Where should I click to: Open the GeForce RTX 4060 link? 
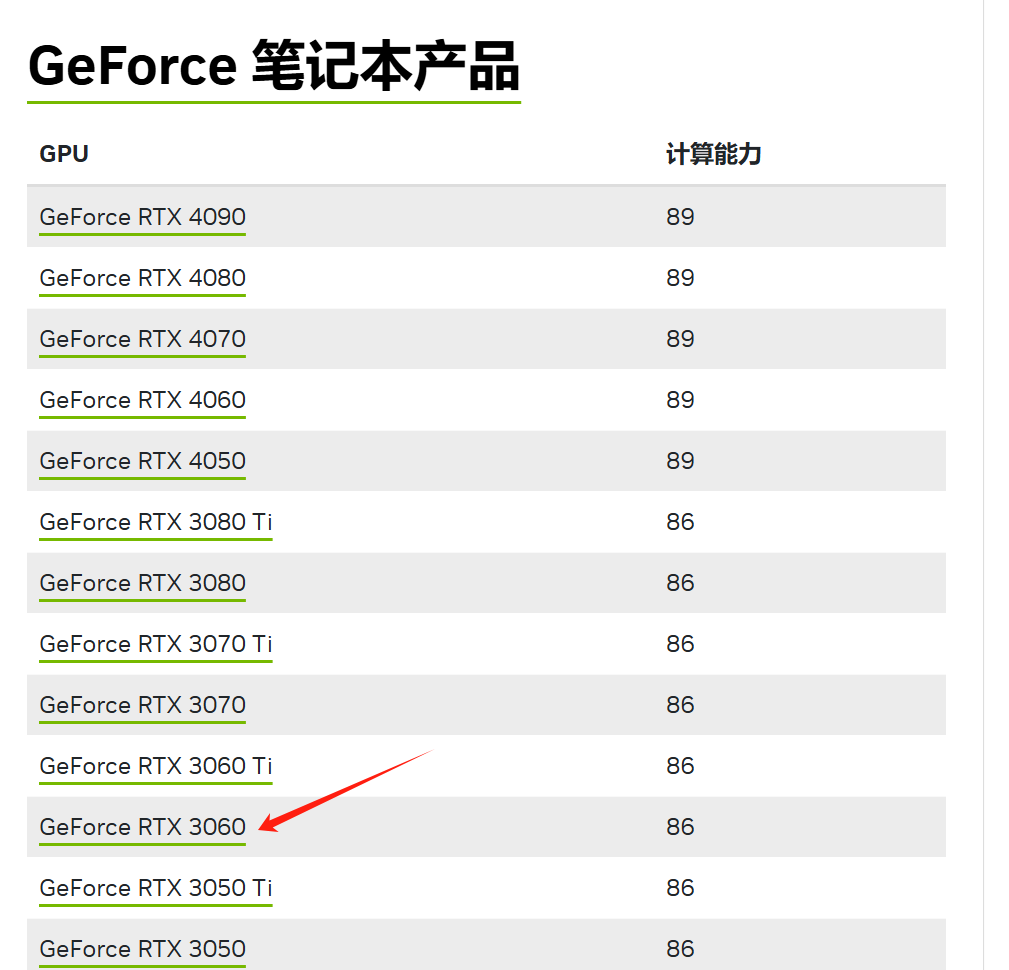tap(142, 400)
